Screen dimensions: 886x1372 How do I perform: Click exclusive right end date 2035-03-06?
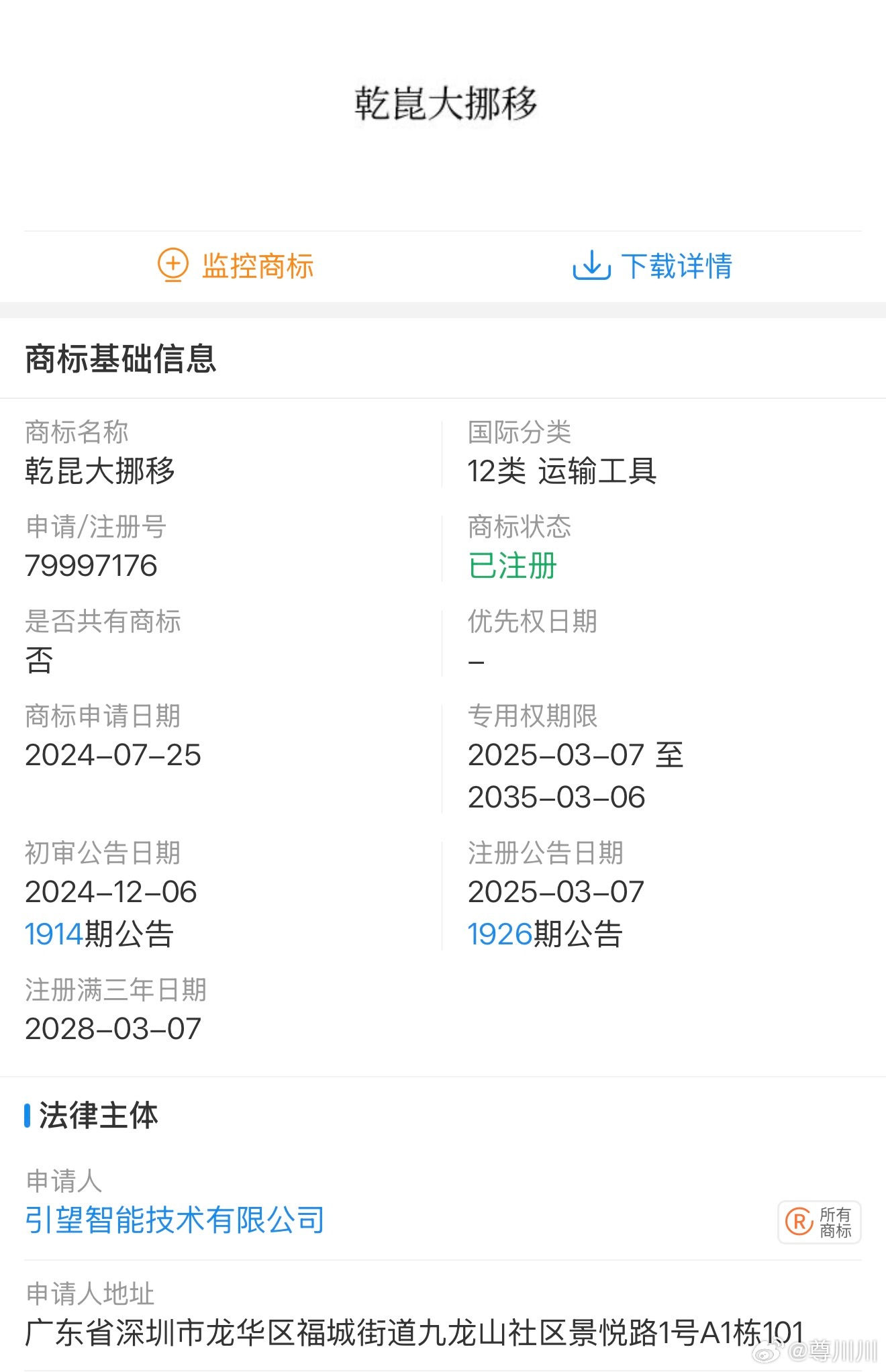tap(556, 797)
